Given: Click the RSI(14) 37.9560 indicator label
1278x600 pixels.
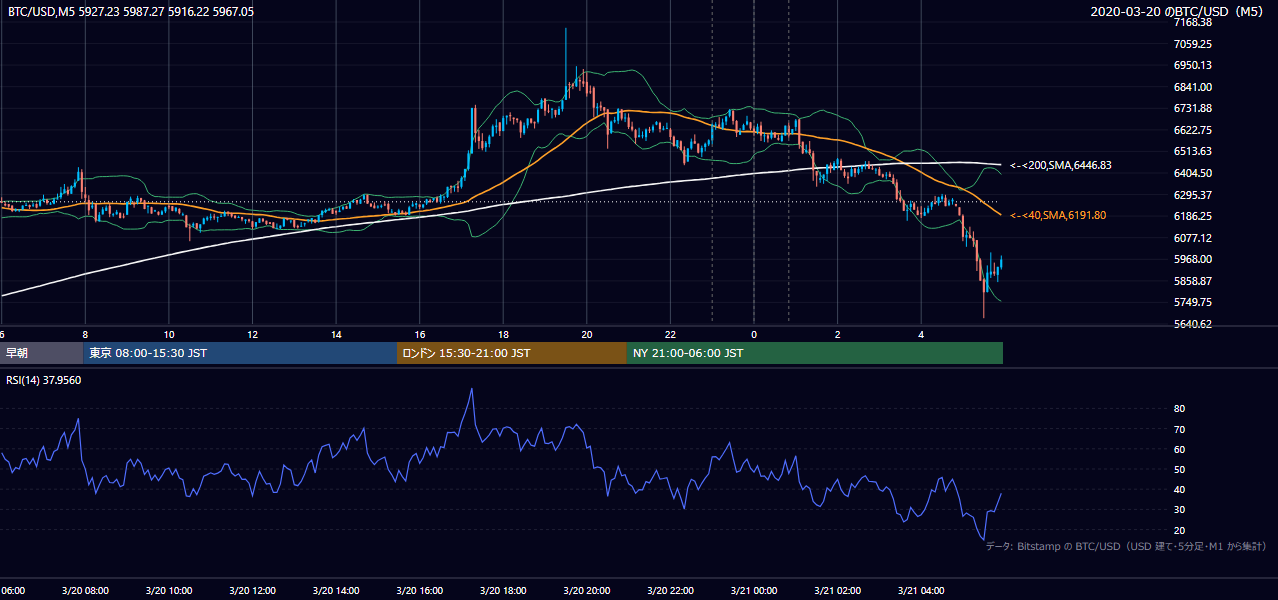Looking at the screenshot, I should [x=44, y=380].
